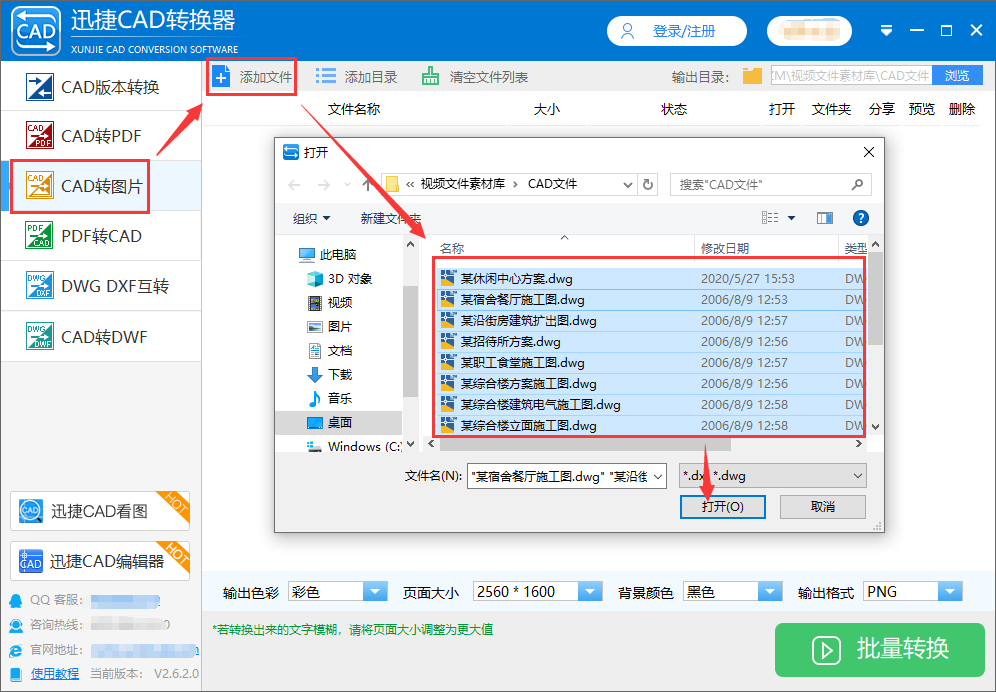The width and height of the screenshot is (996, 692).
Task: Click the 添加目录 list icon
Action: click(326, 77)
